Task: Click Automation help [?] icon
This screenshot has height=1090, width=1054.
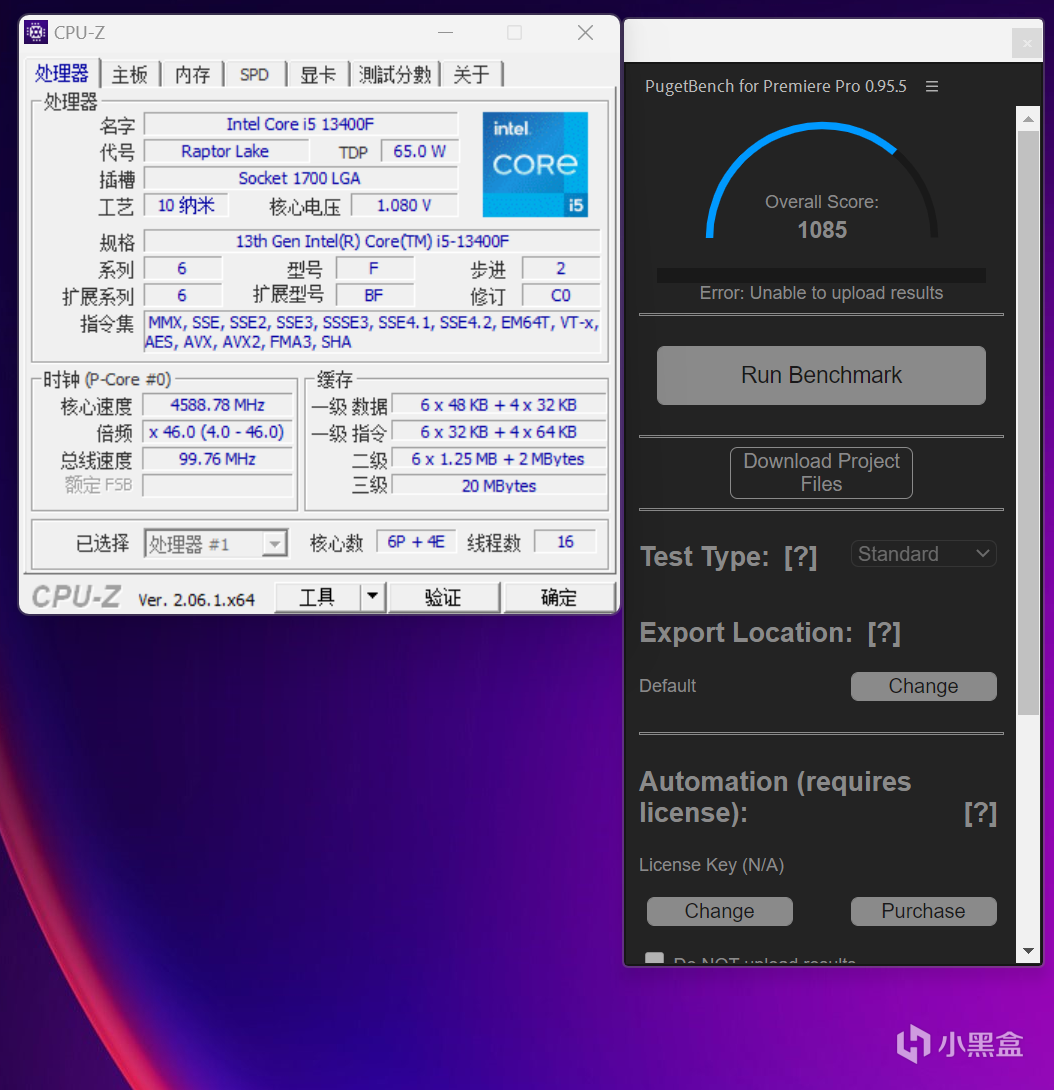Action: (x=980, y=813)
